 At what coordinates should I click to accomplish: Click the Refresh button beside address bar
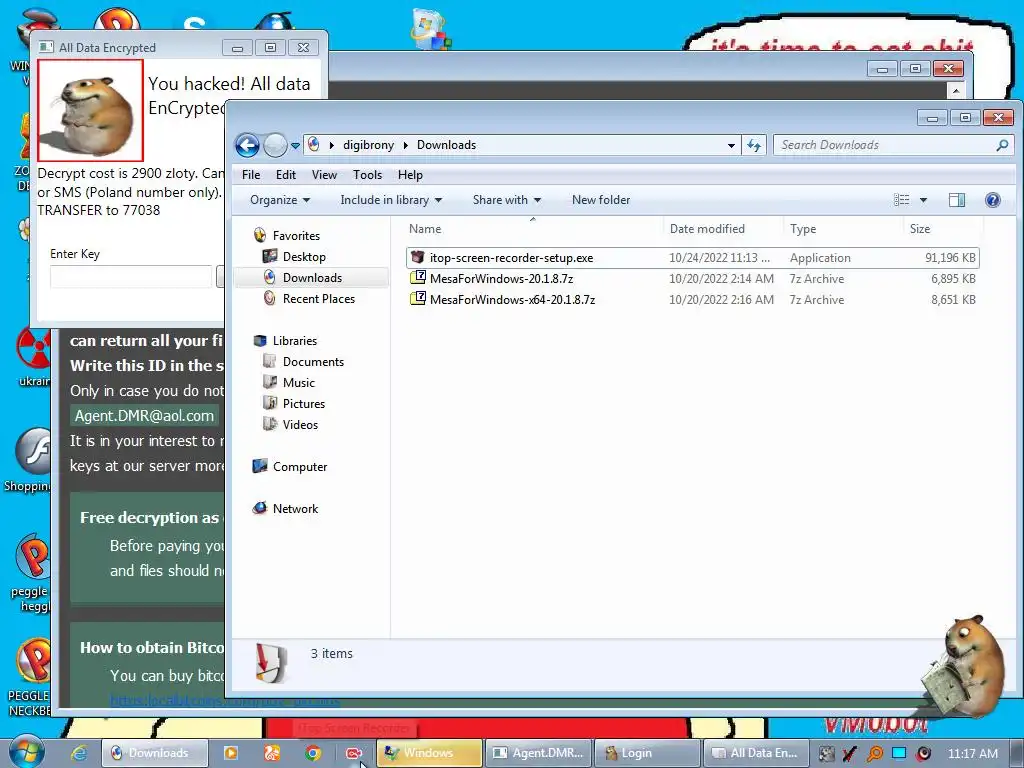pos(754,145)
